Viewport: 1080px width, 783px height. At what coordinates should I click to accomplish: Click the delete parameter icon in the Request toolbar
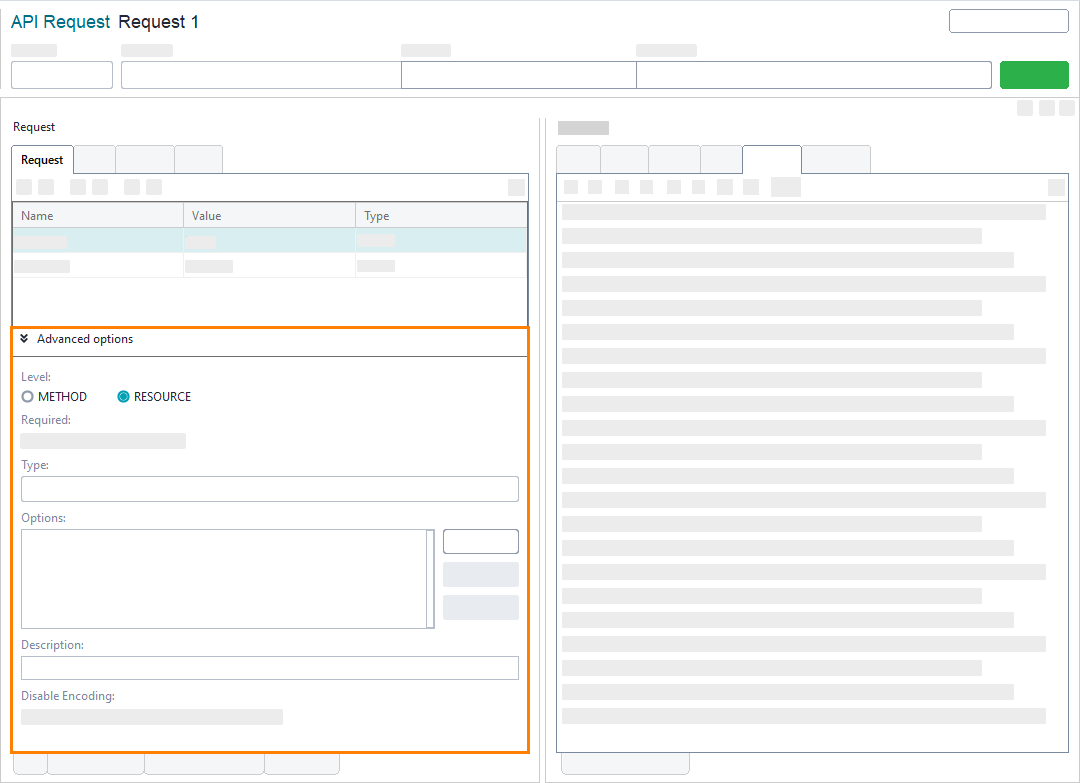click(45, 186)
